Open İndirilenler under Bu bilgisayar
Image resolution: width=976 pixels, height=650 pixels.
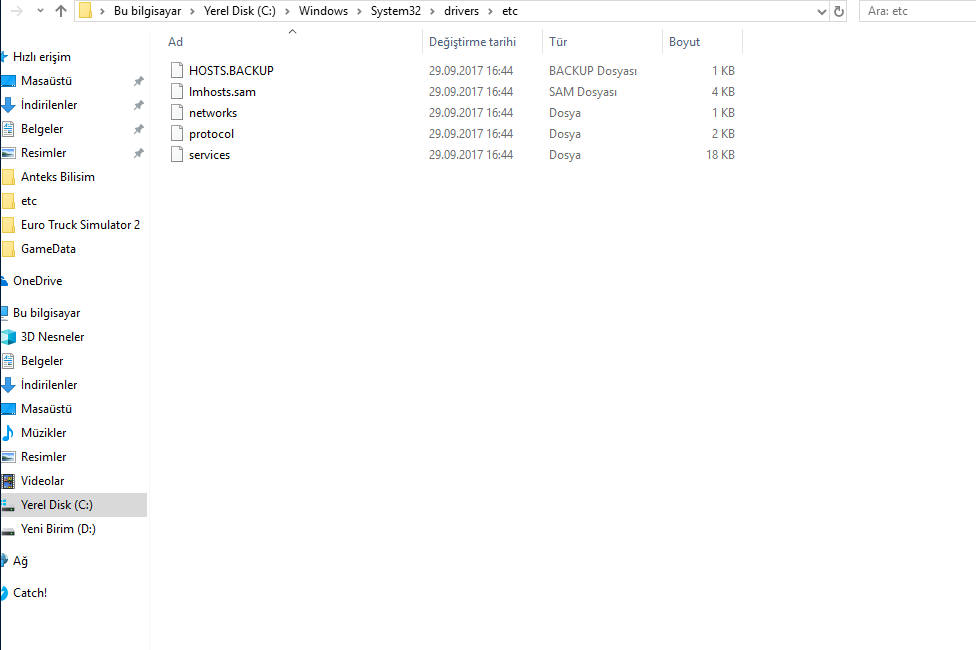(x=49, y=385)
